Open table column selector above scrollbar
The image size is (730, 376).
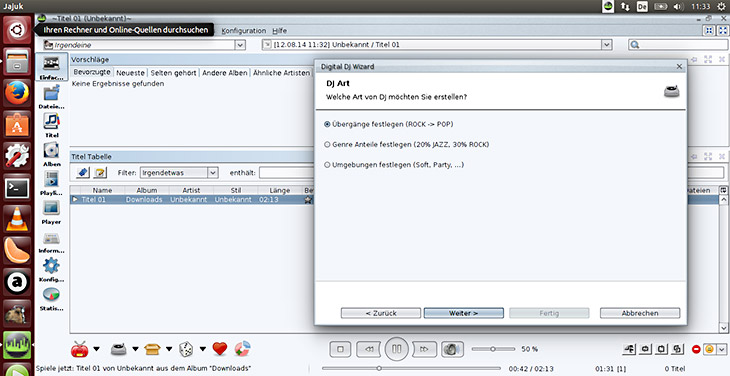pyautogui.click(x=723, y=190)
